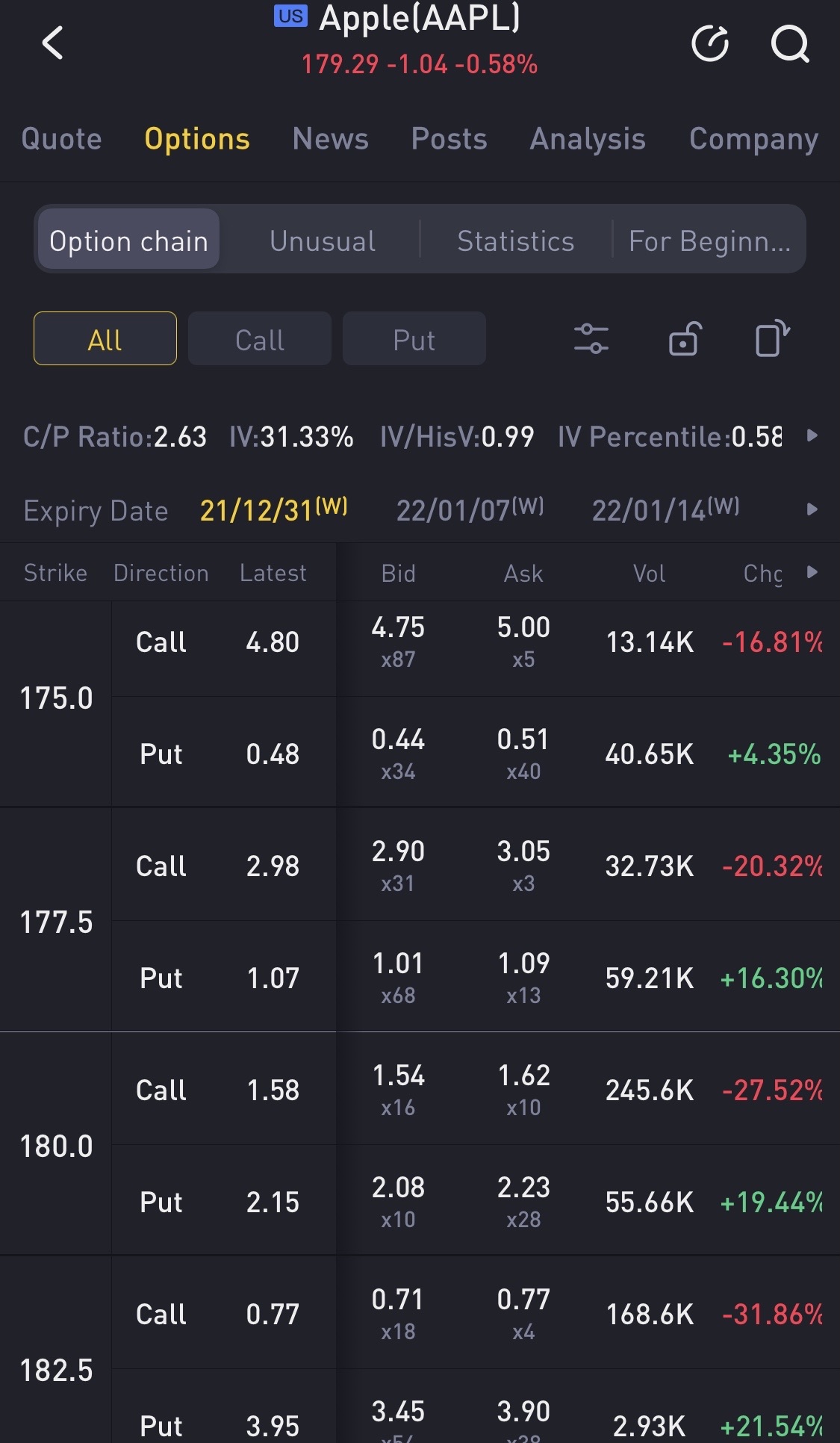Open the option chain filter settings icon
The image size is (840, 1443).
point(591,339)
